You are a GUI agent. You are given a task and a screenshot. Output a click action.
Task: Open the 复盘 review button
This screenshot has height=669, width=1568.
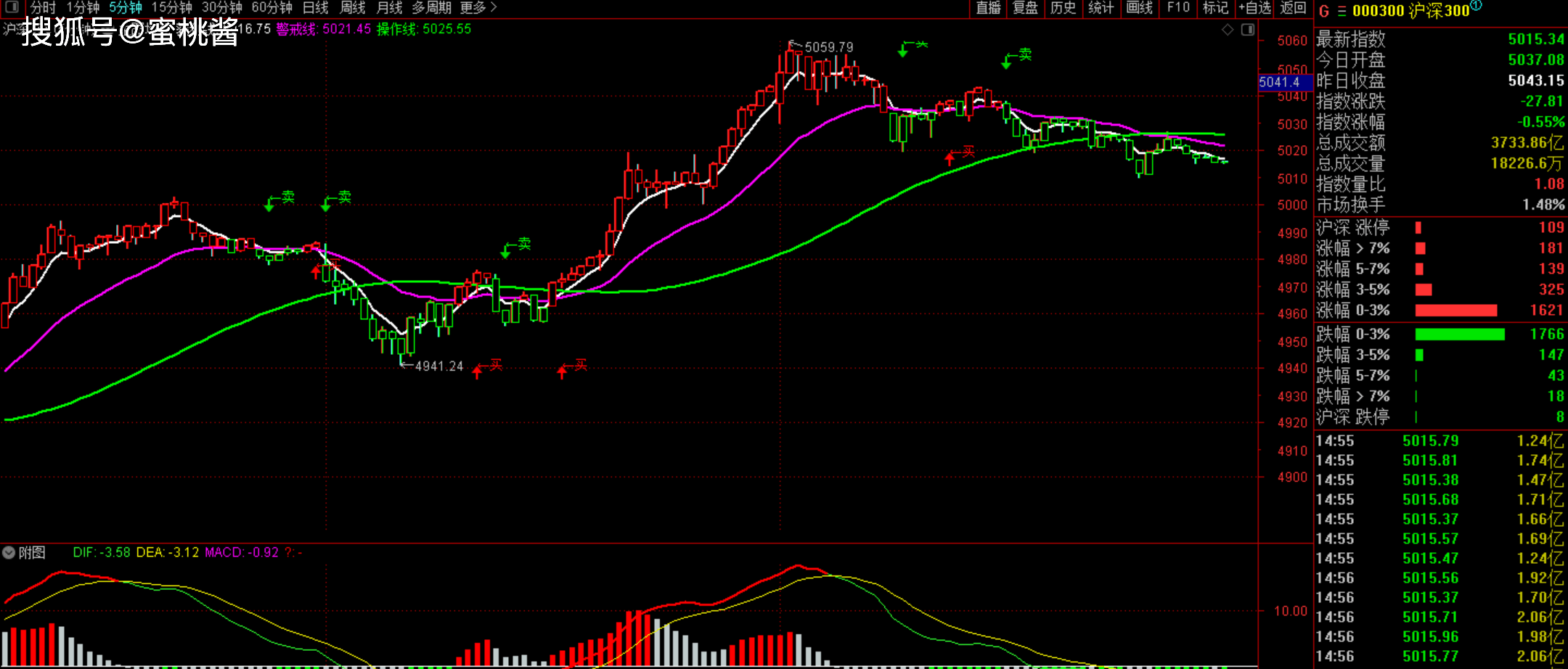click(x=1026, y=7)
